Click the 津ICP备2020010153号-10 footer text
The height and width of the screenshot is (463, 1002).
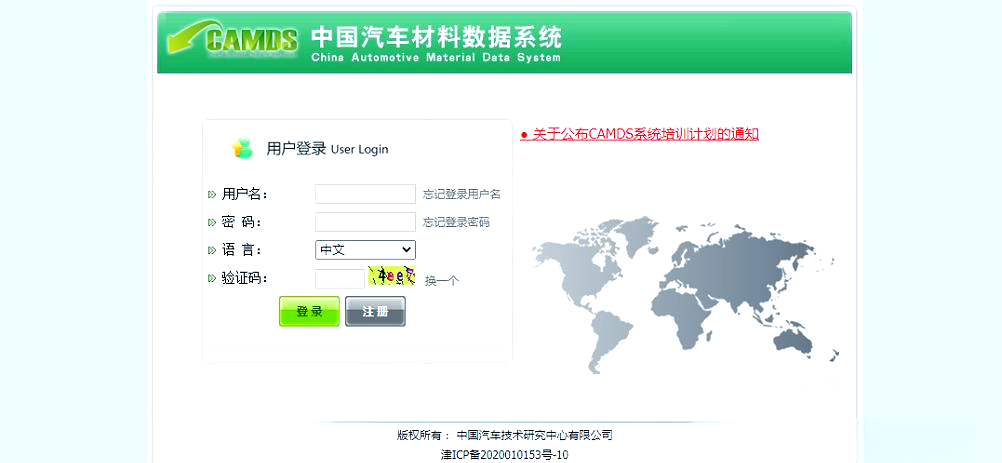pyautogui.click(x=505, y=455)
